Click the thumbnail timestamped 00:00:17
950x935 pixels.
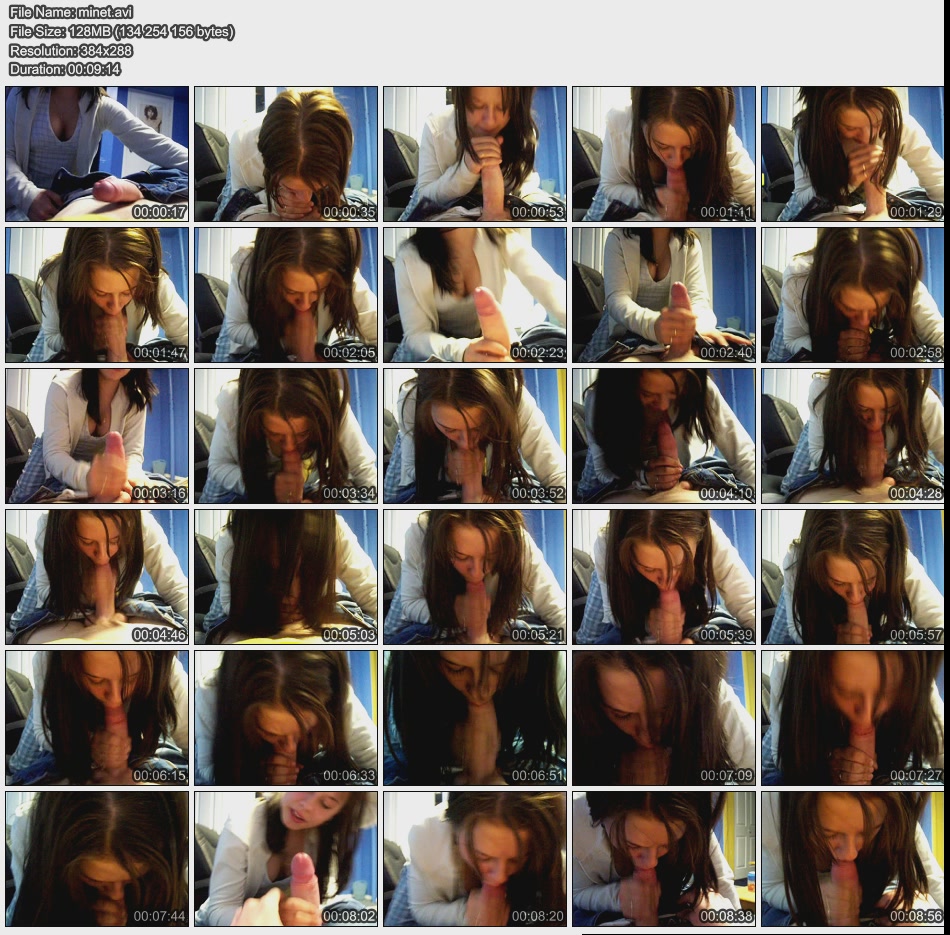coord(97,154)
